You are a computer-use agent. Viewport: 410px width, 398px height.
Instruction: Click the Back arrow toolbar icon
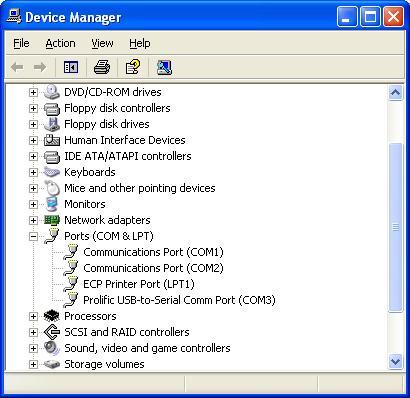pyautogui.click(x=17, y=67)
